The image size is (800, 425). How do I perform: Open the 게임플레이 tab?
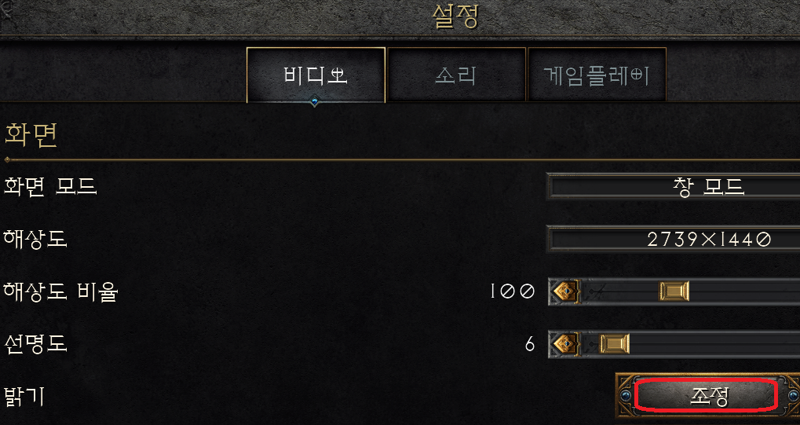pyautogui.click(x=596, y=75)
